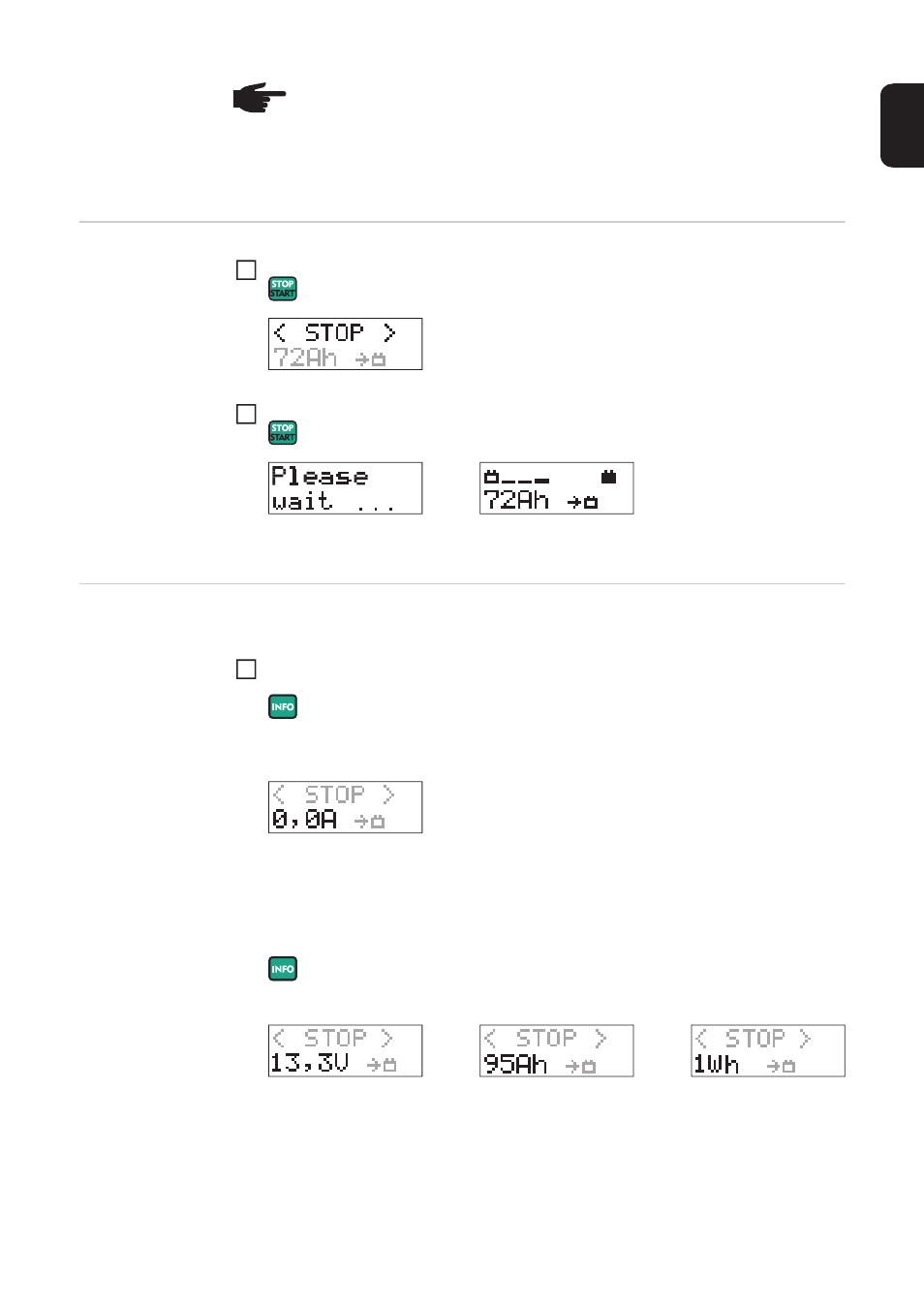Select the black section tab on the page edge

pos(902,126)
